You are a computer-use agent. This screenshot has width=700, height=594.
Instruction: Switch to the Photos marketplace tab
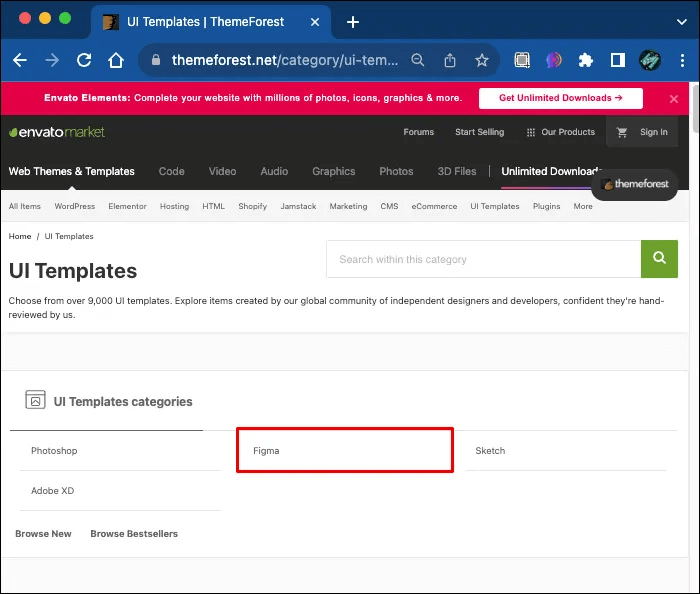pos(396,171)
